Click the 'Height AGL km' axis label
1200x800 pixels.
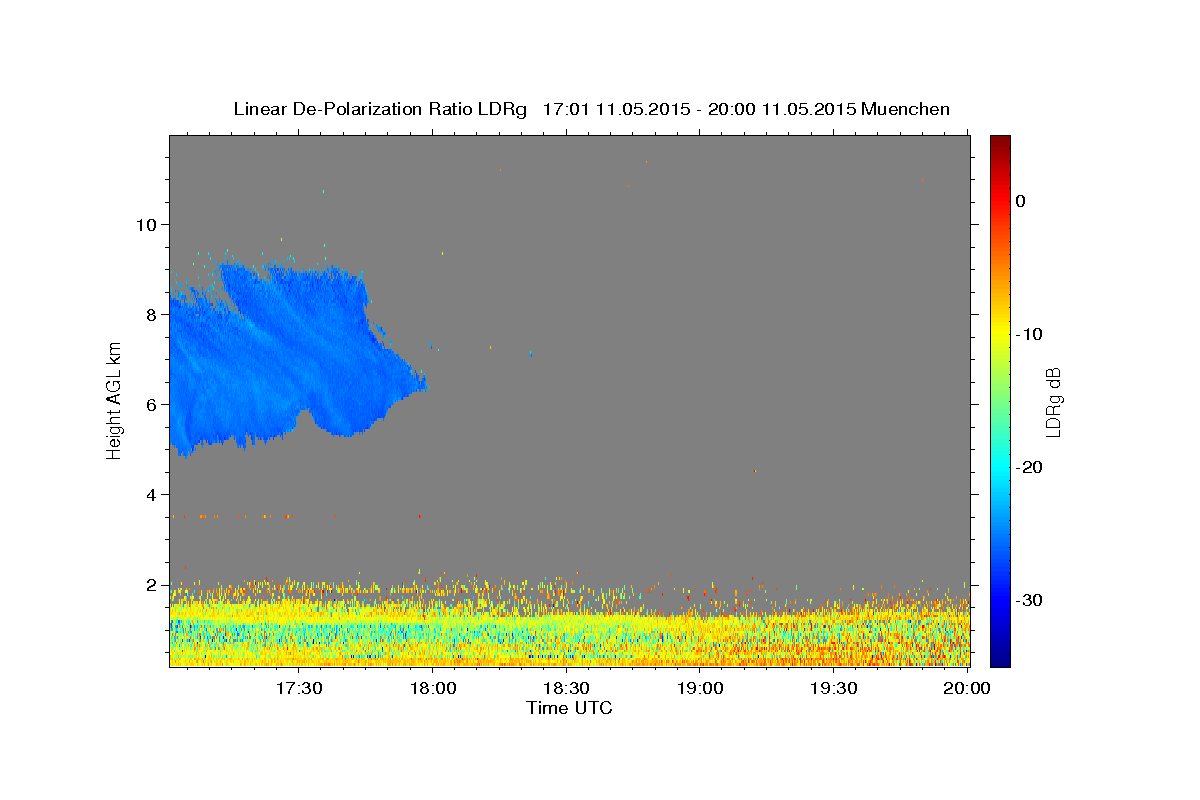(x=114, y=400)
